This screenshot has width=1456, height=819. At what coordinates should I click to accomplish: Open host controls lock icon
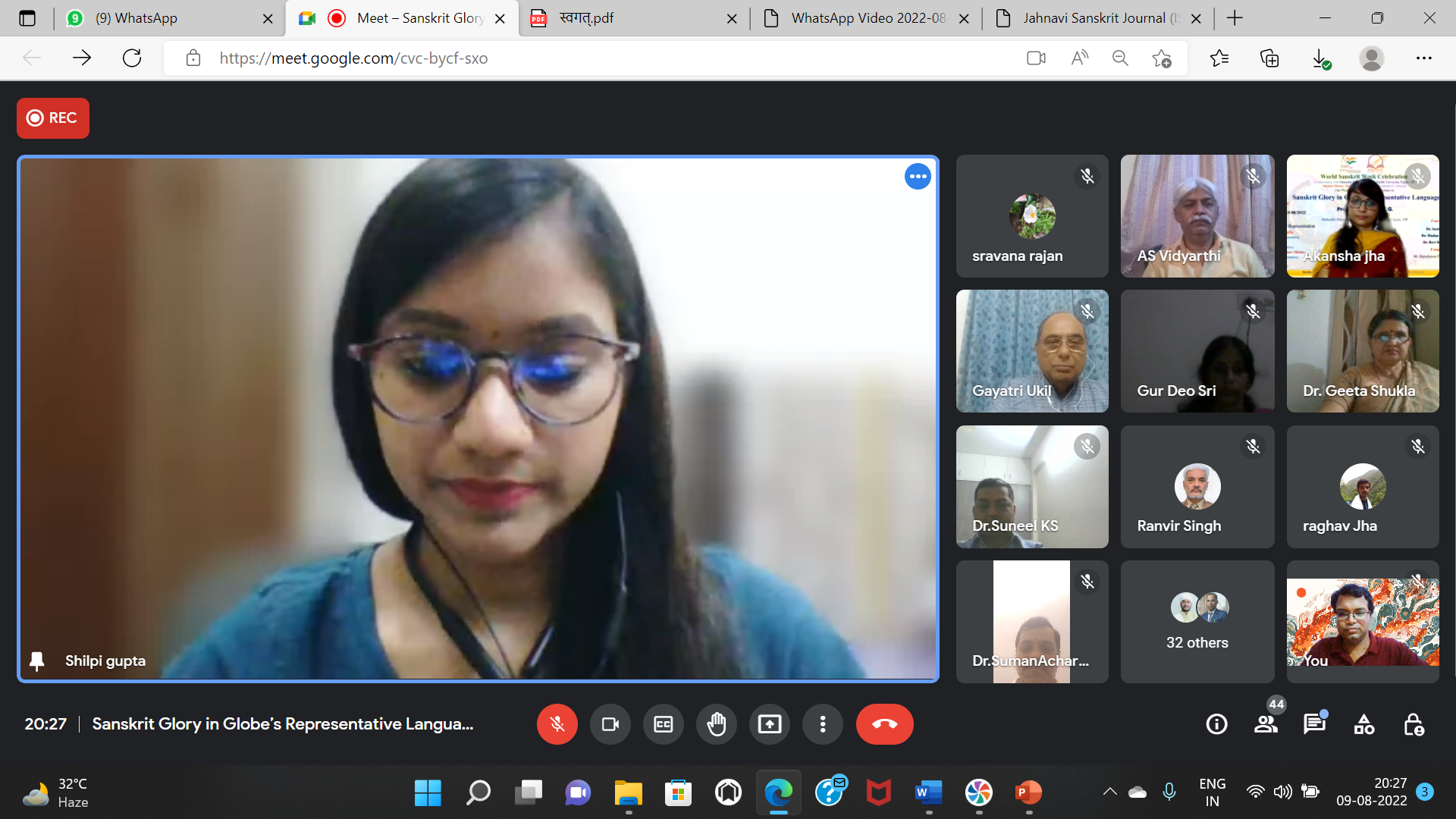pos(1414,724)
